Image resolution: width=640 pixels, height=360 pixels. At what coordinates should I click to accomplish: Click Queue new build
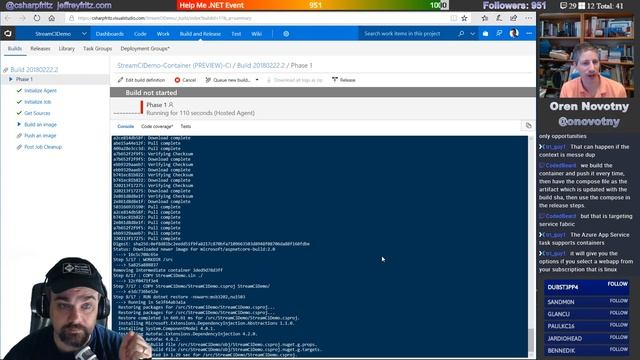[x=228, y=80]
